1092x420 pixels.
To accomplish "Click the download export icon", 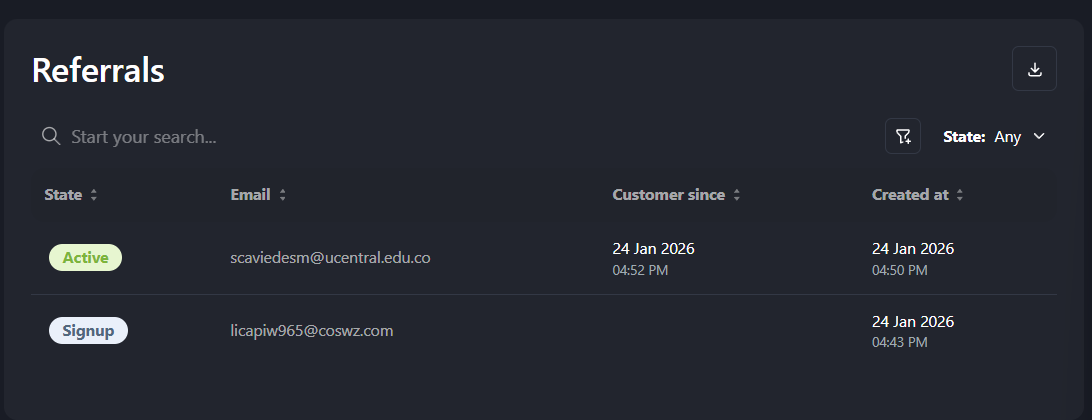I will 1034,69.
